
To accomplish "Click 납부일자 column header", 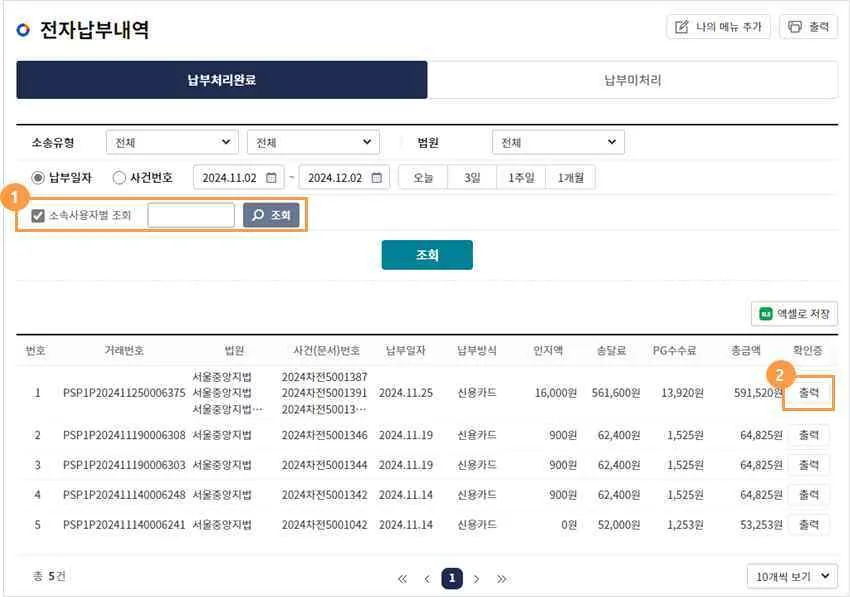I will (405, 350).
